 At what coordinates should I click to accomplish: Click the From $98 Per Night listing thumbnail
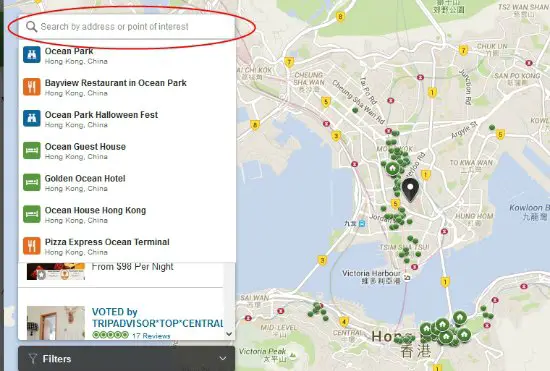56,271
